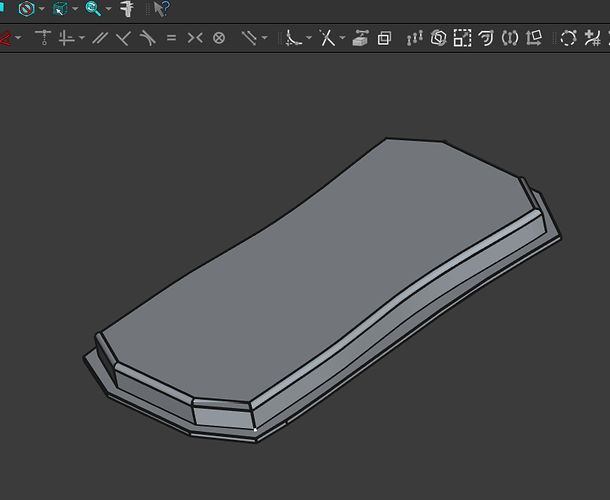Expand the fillet tool dropdown
Viewport: 610px width, 500px height.
pos(309,38)
